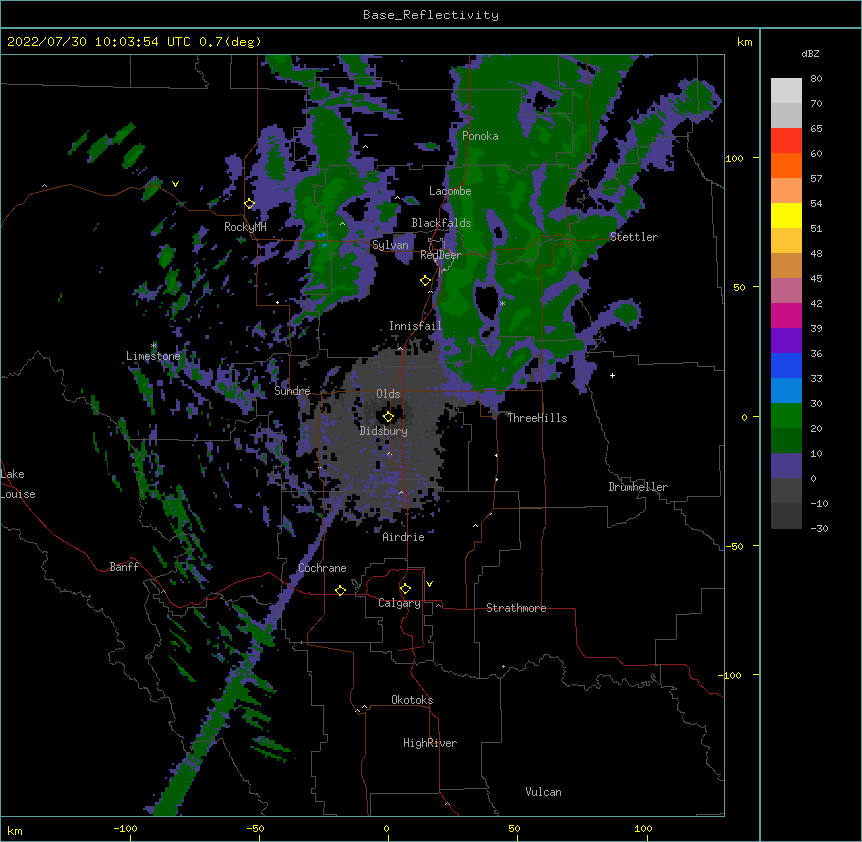Click the -100 tick on the bottom distance axis

(x=125, y=828)
